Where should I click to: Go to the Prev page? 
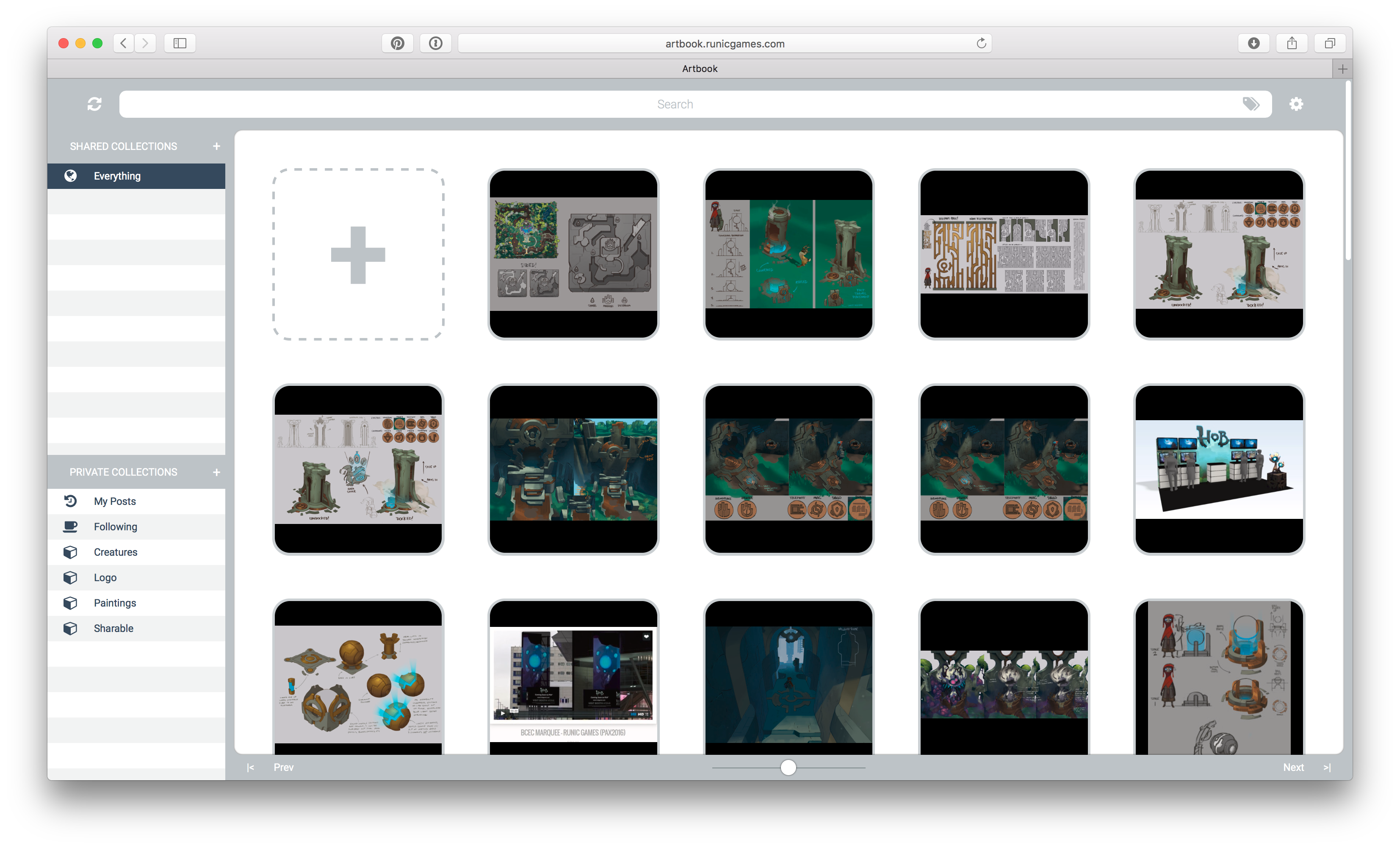click(284, 767)
